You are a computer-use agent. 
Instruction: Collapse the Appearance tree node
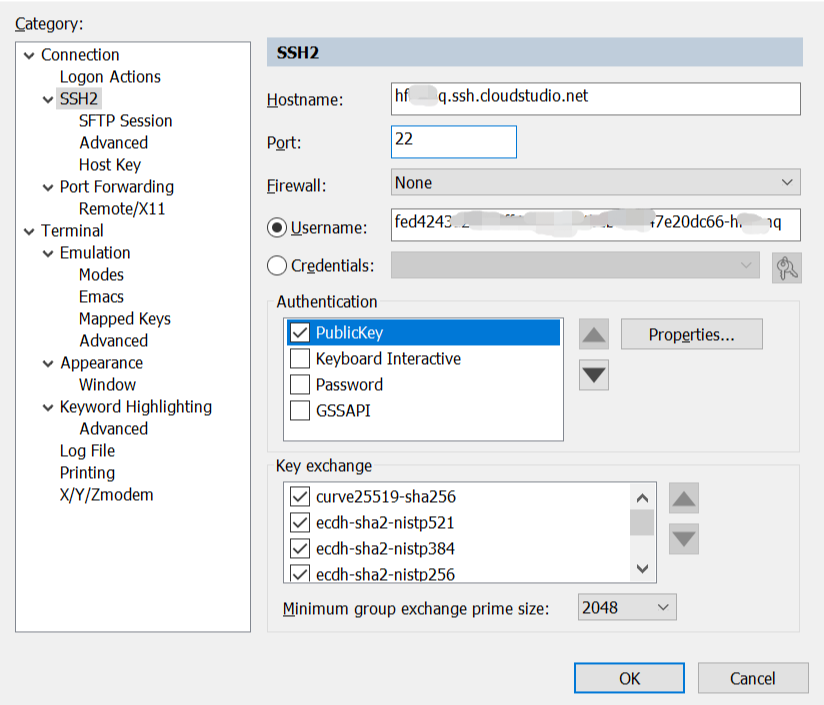(48, 364)
